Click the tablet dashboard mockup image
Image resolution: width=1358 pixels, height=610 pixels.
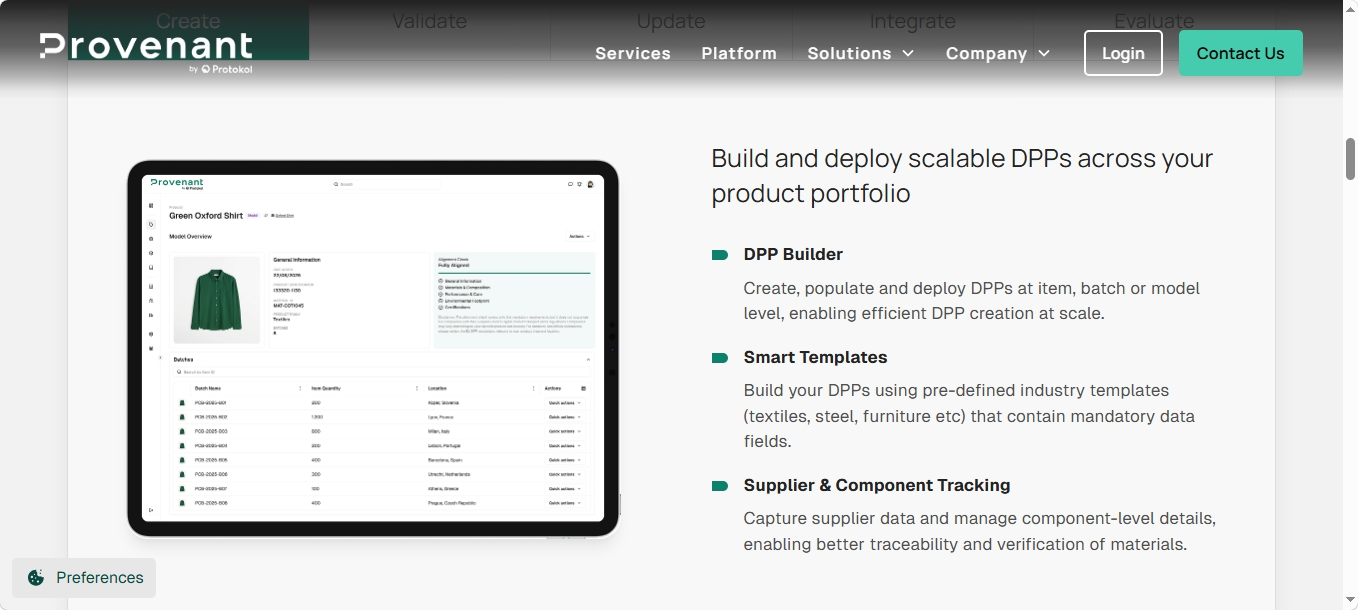[373, 348]
